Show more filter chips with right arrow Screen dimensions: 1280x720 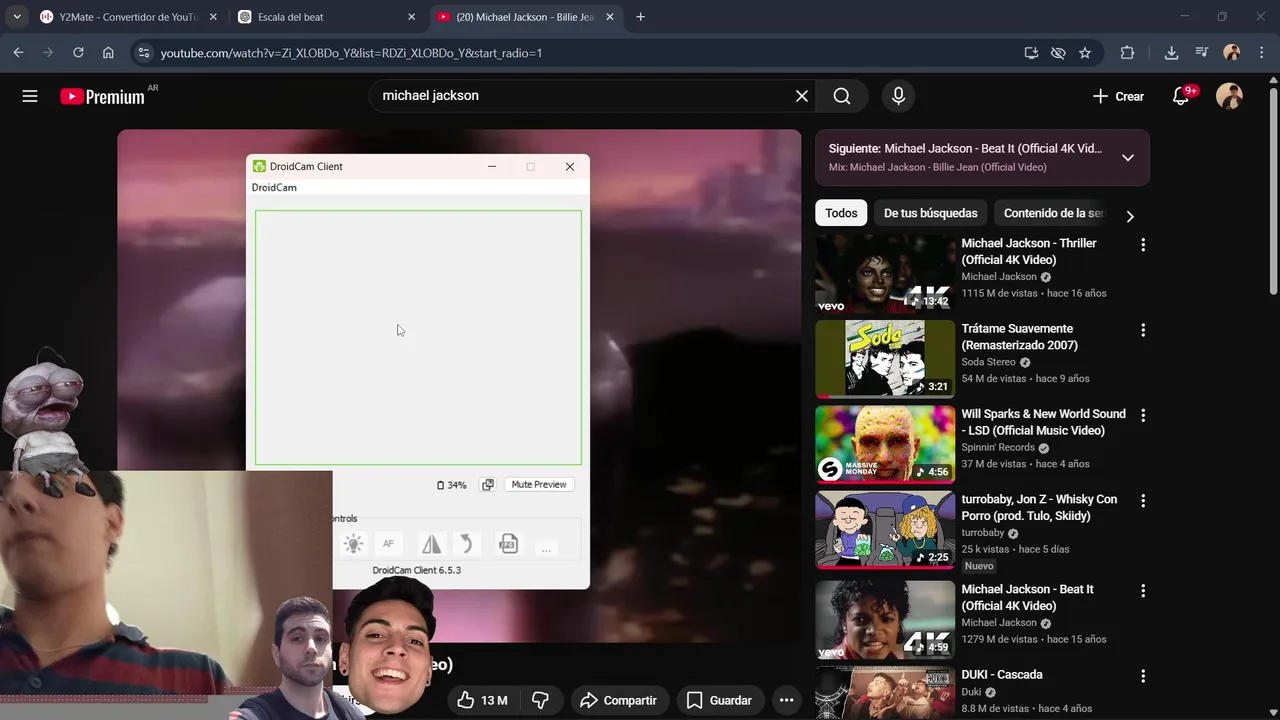point(1130,216)
